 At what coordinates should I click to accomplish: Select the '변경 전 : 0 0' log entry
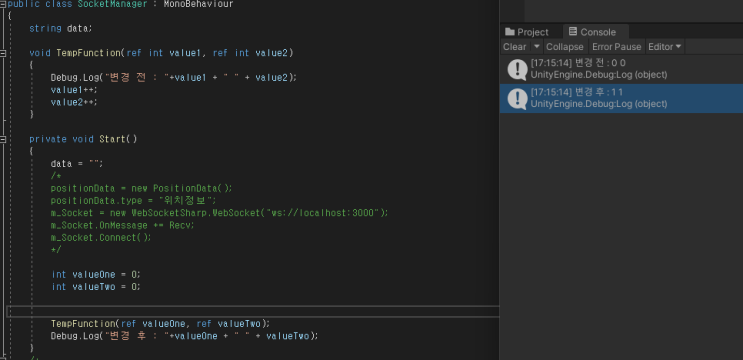621,69
